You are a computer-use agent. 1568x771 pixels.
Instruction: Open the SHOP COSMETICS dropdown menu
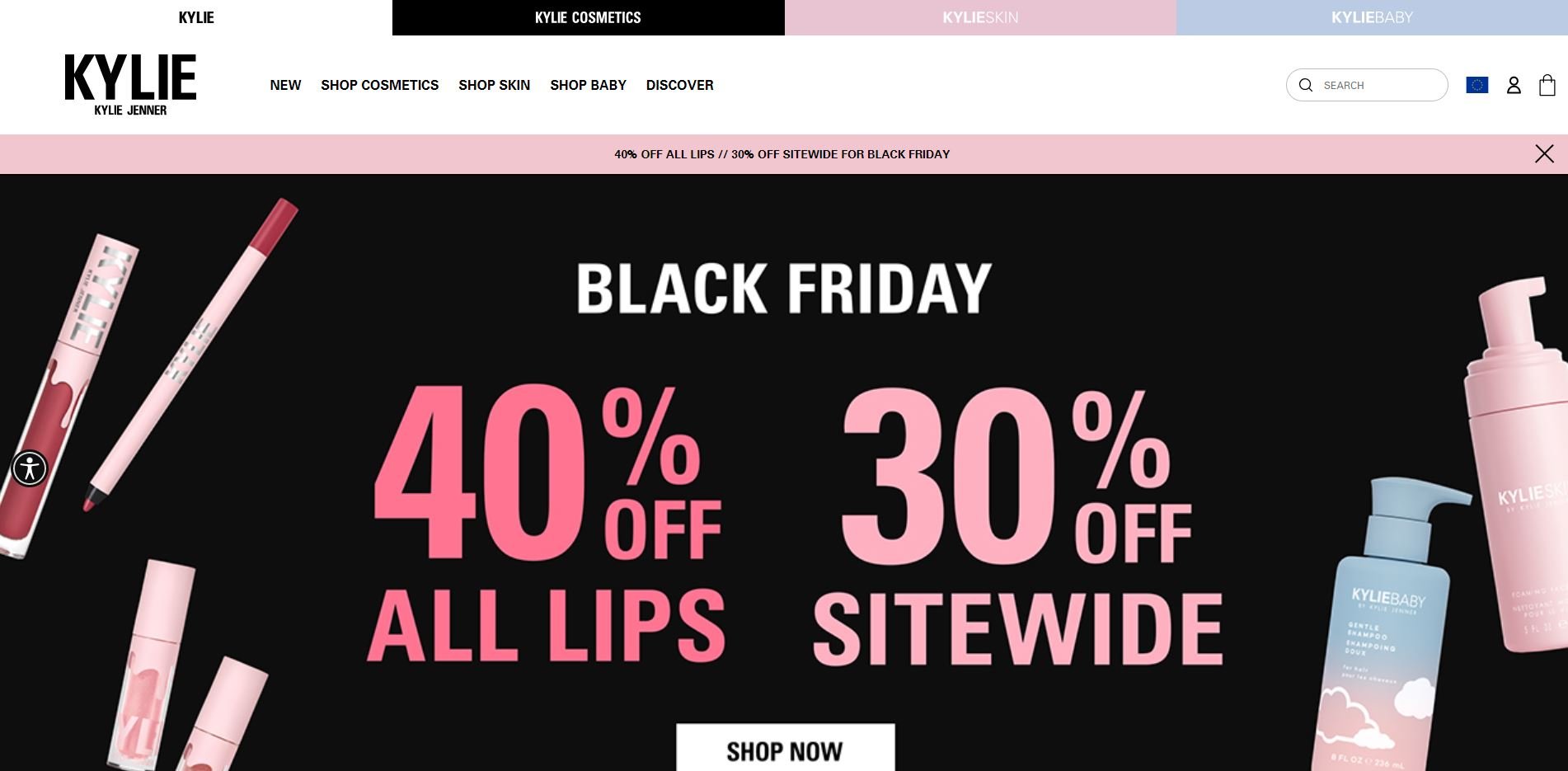pyautogui.click(x=380, y=85)
